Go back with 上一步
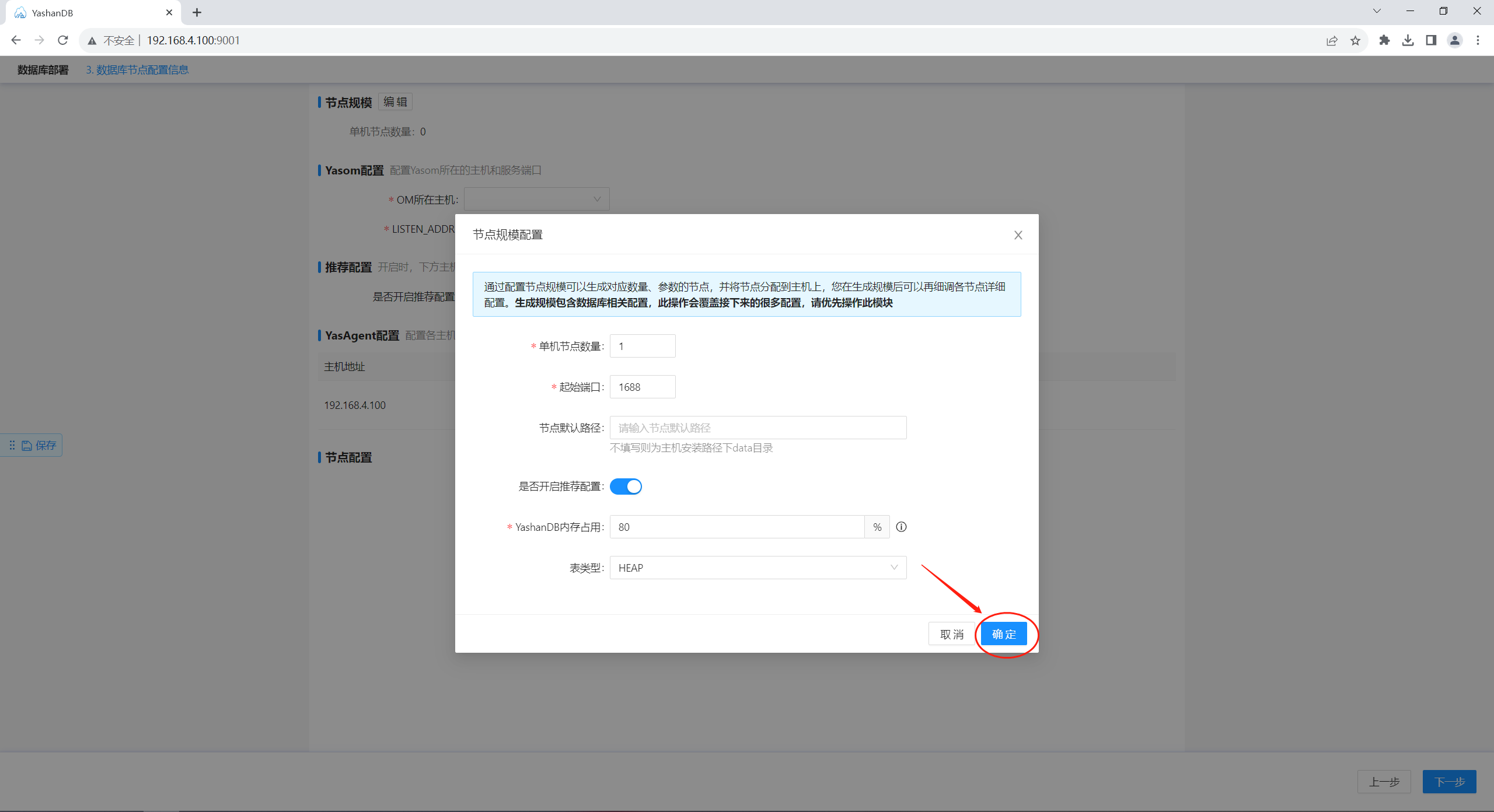Screen dimensions: 1494x812 click(x=1384, y=782)
